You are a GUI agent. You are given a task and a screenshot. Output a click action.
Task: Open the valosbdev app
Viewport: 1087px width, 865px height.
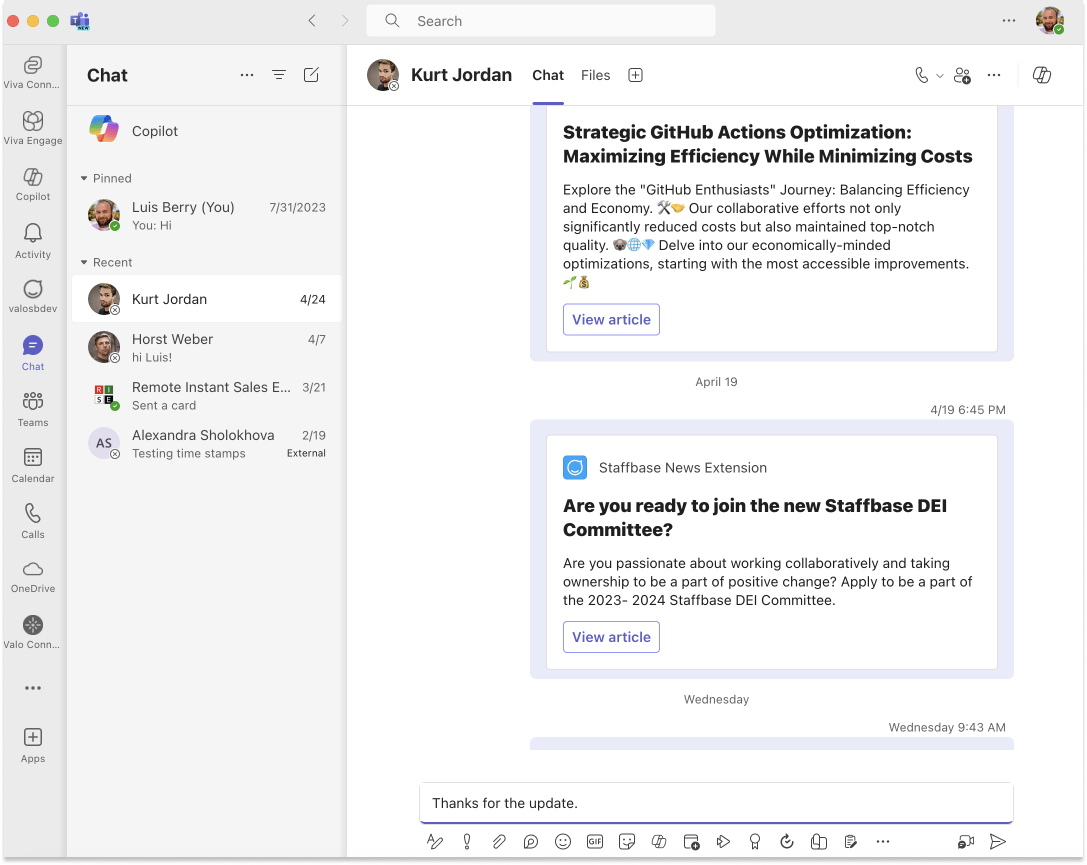pyautogui.click(x=33, y=296)
